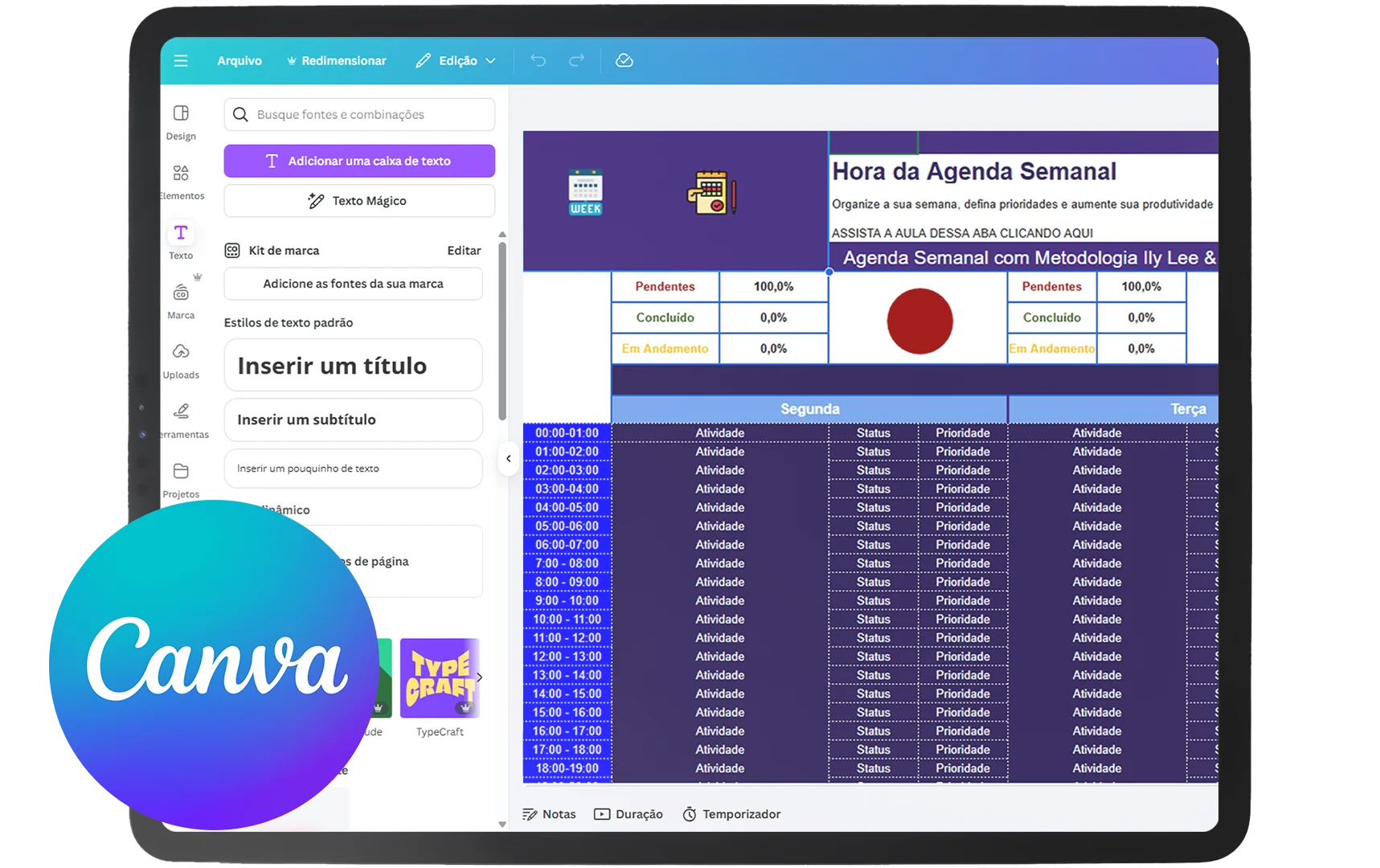
Task: Open the Projetos folder panel
Action: 181,479
